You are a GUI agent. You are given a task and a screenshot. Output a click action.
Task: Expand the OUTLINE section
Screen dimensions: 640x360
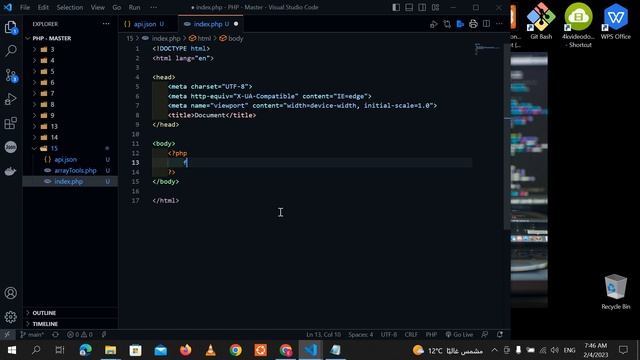click(x=70, y=313)
